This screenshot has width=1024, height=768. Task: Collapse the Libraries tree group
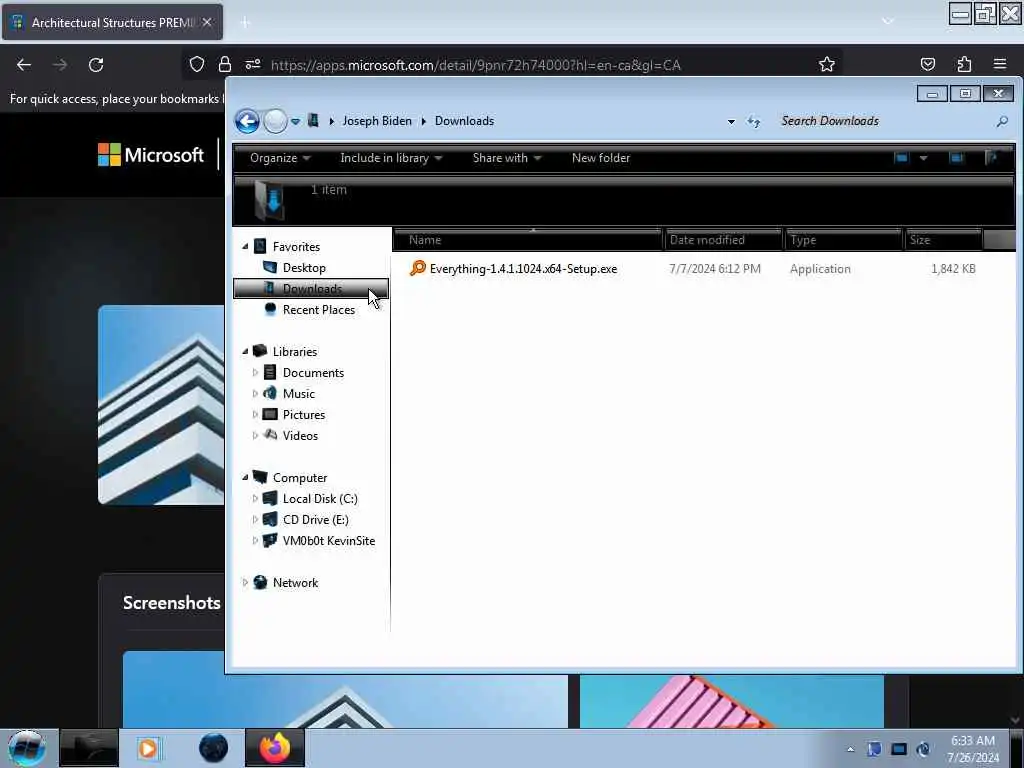(x=246, y=351)
